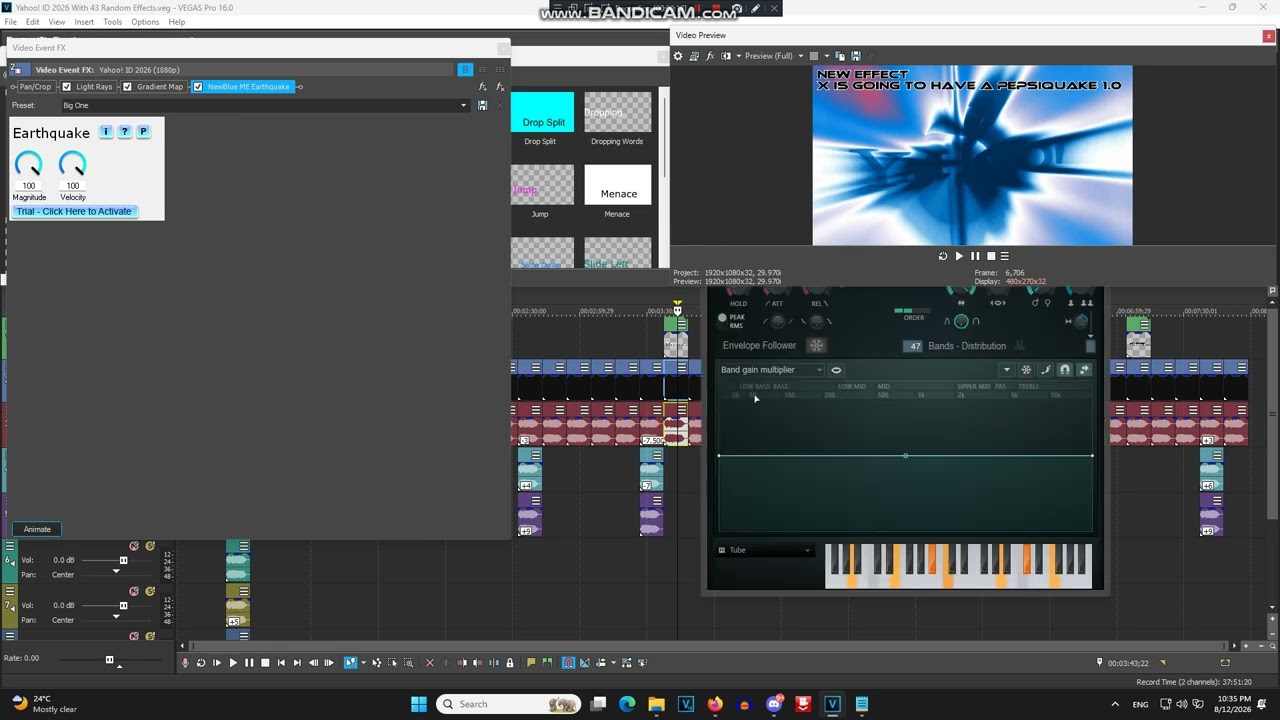The width and height of the screenshot is (1280, 720).
Task: Save the Earthquake preset with floppy icon
Action: (x=482, y=105)
